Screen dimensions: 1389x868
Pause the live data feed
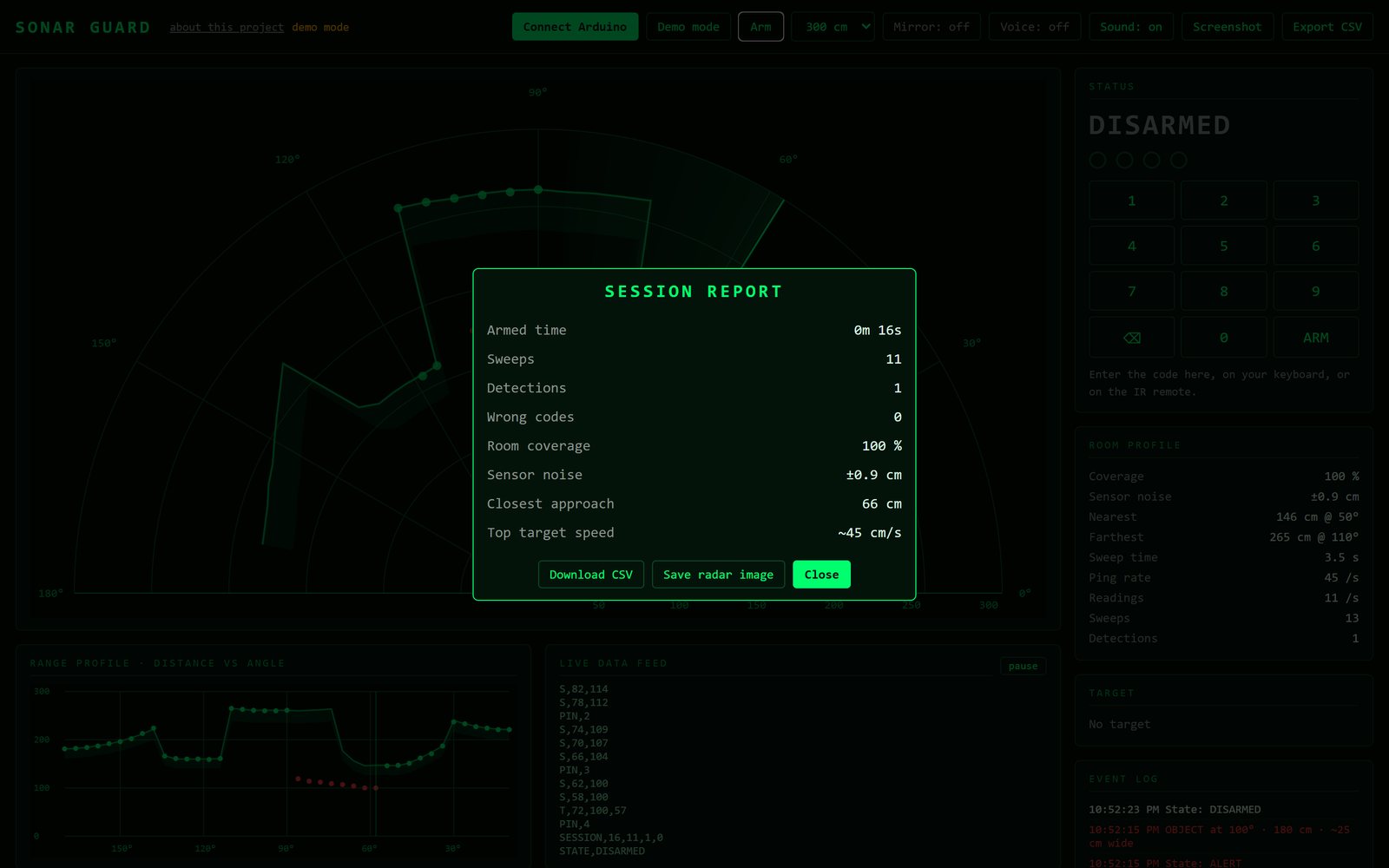click(x=1023, y=666)
